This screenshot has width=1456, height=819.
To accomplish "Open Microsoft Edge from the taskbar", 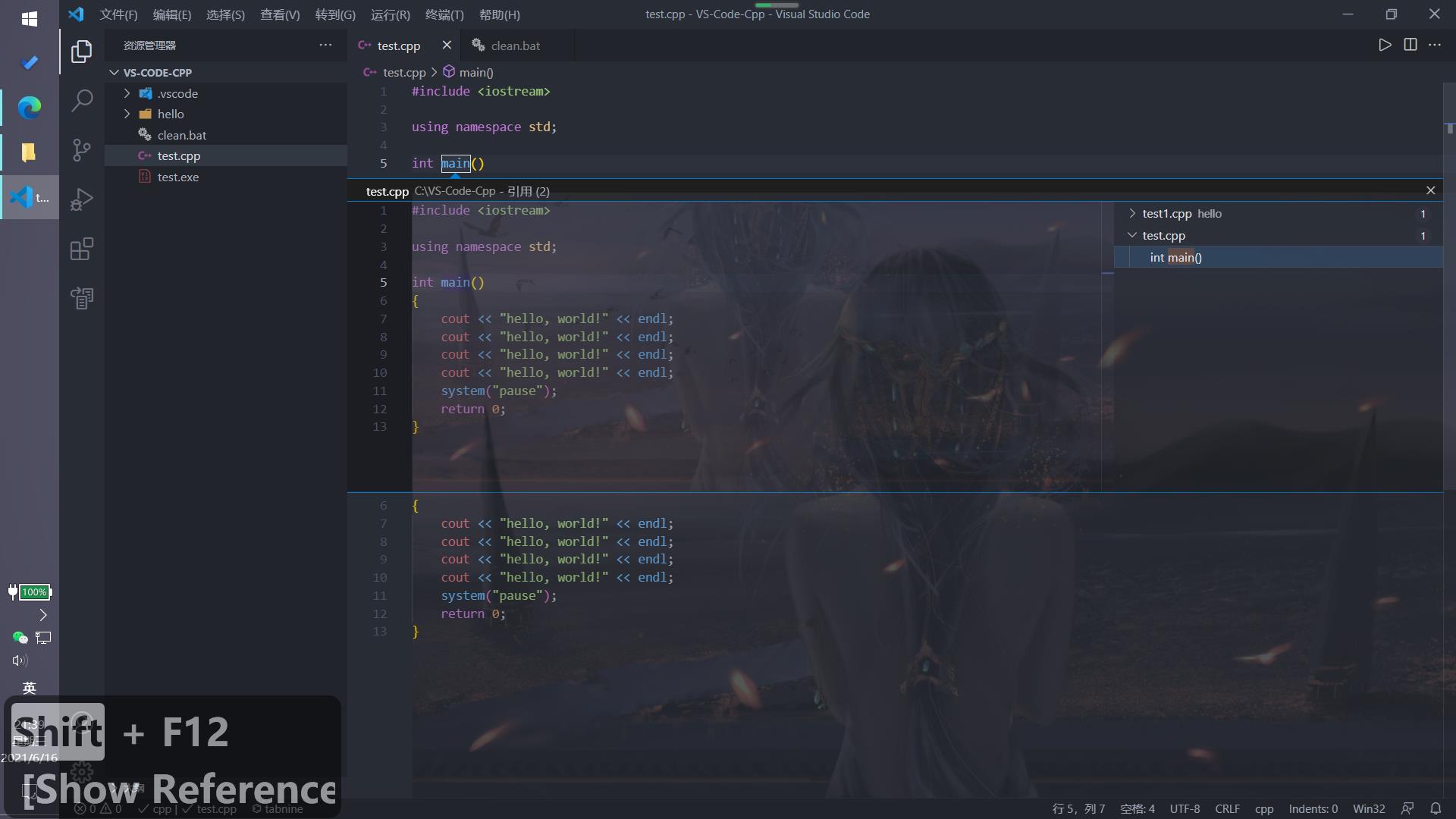I will [x=30, y=108].
